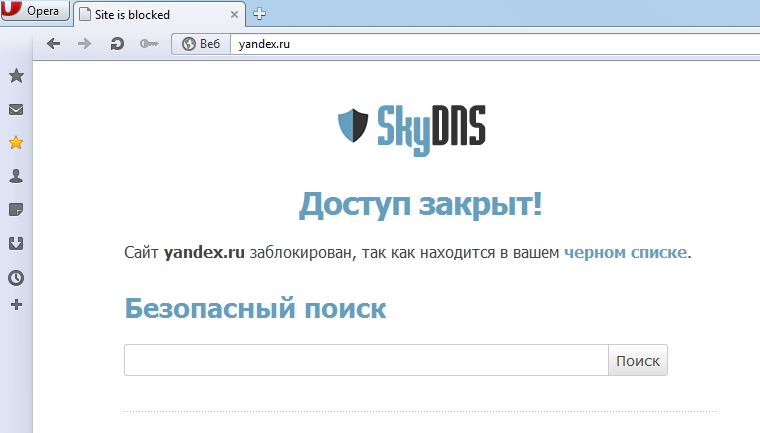
Task: Click the Веб site badge
Action: [x=201, y=44]
